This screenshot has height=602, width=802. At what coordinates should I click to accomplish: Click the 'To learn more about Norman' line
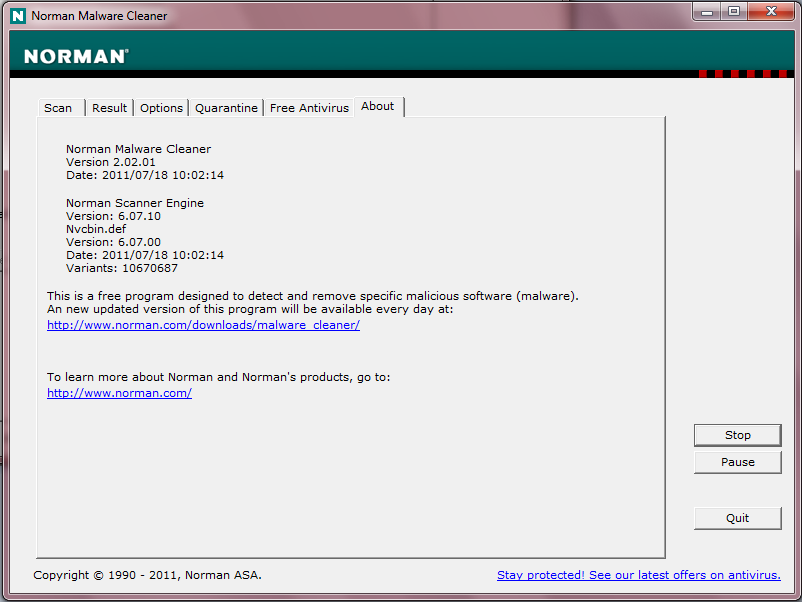pos(218,377)
